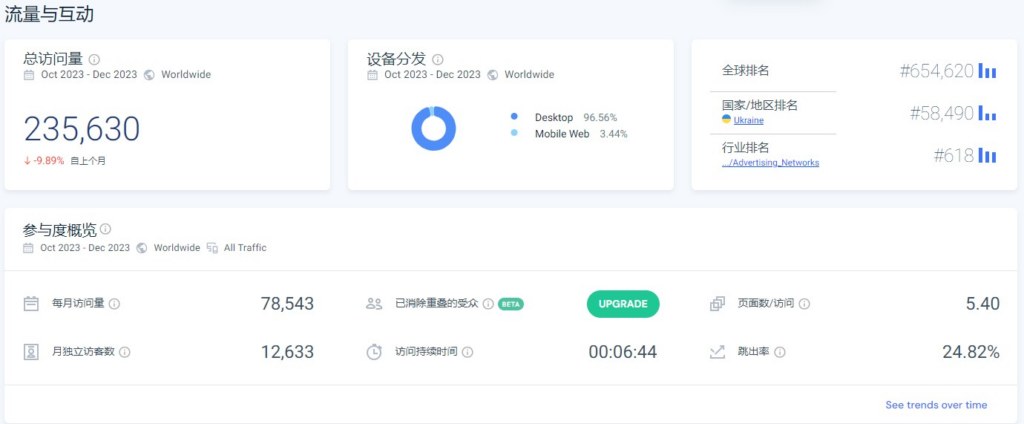Click unique visitors person icon
Screen dimensions: 1024x424
click(x=31, y=352)
